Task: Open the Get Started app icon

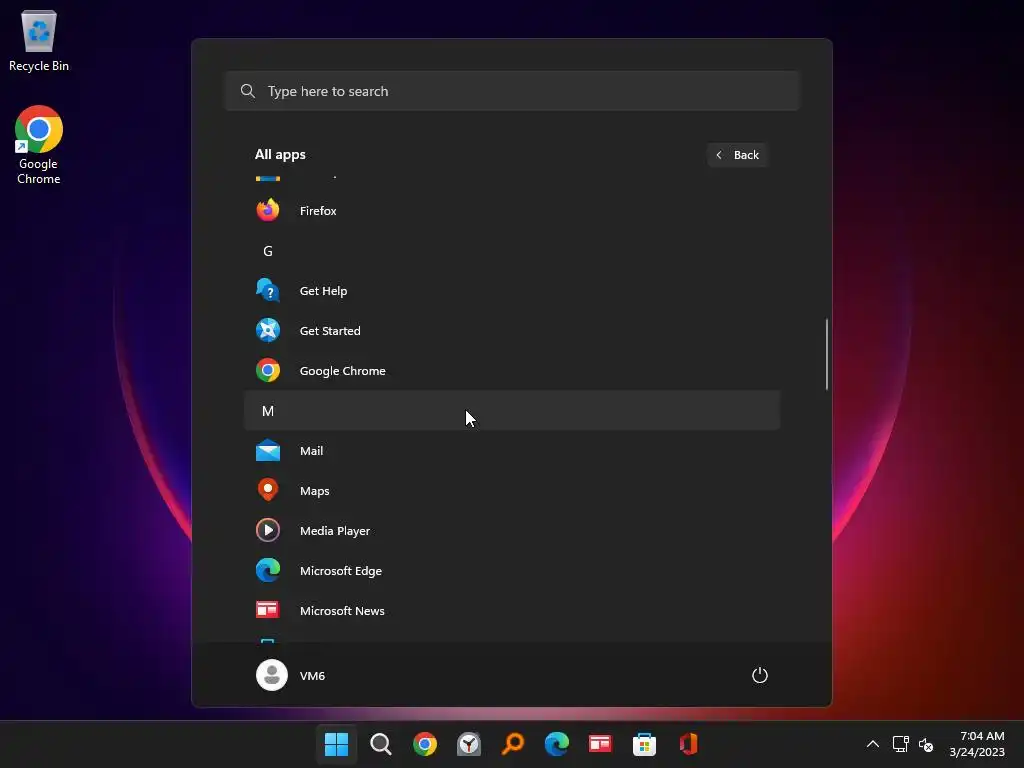Action: [268, 330]
